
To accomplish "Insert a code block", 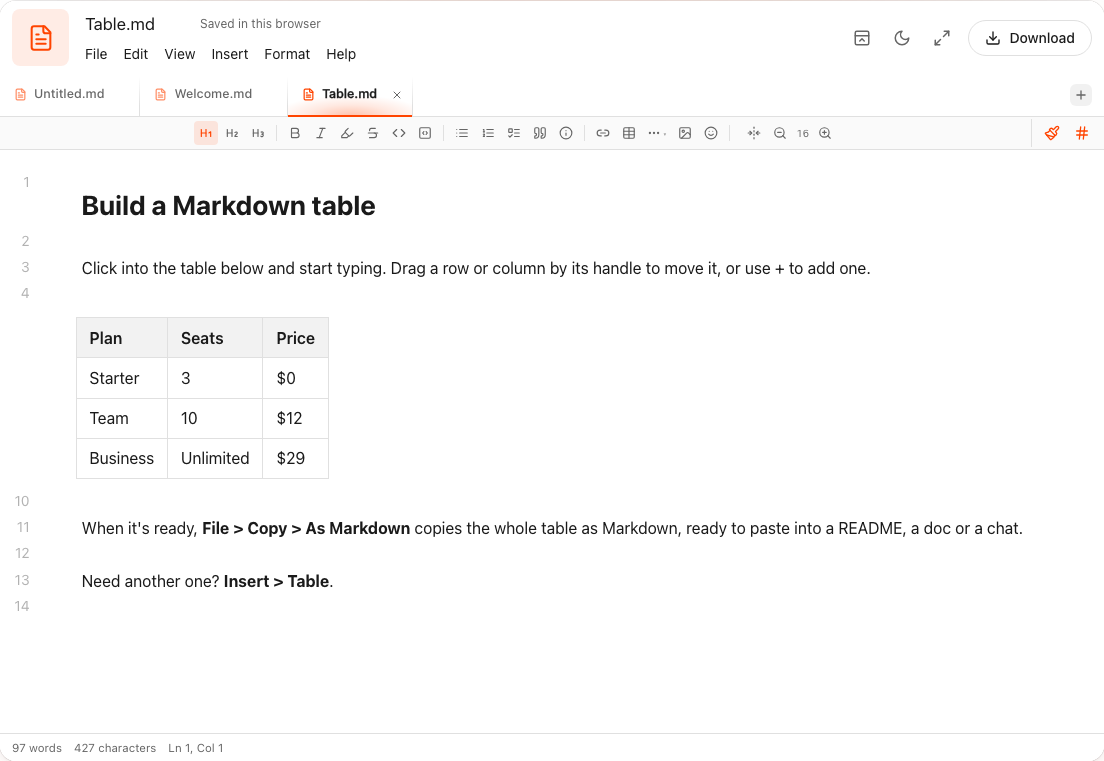I will coord(425,133).
